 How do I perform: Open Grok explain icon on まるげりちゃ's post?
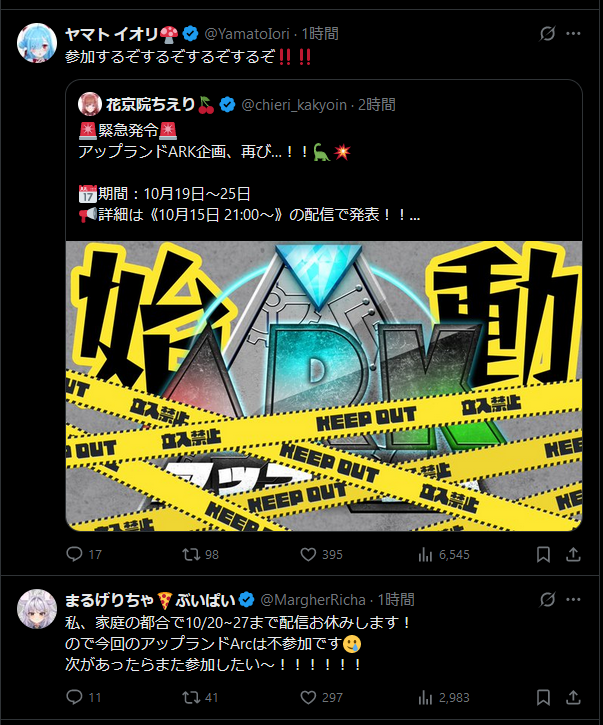[x=548, y=600]
